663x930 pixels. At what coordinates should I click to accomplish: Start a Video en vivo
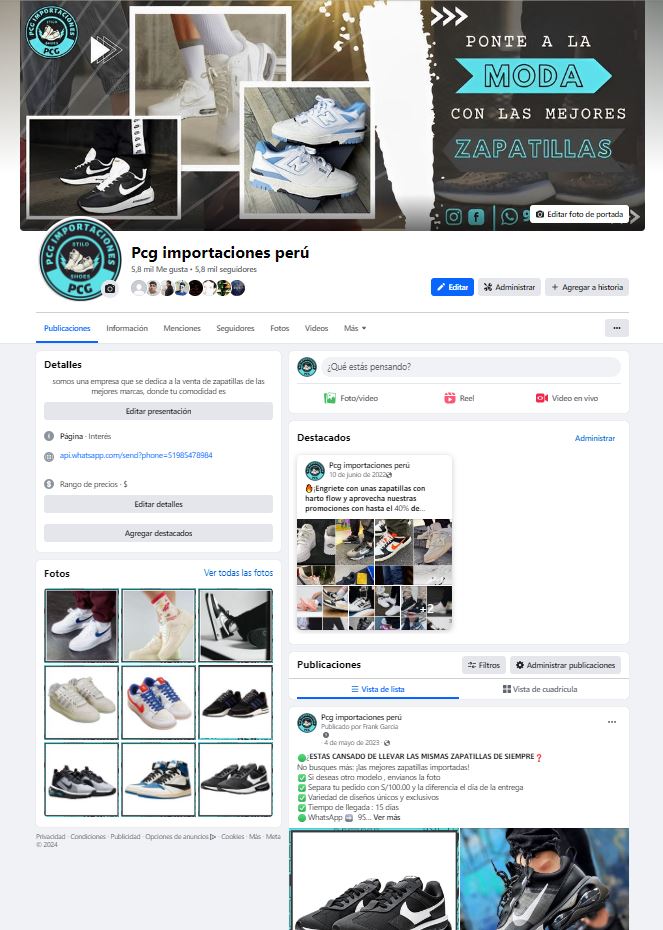pyautogui.click(x=566, y=398)
